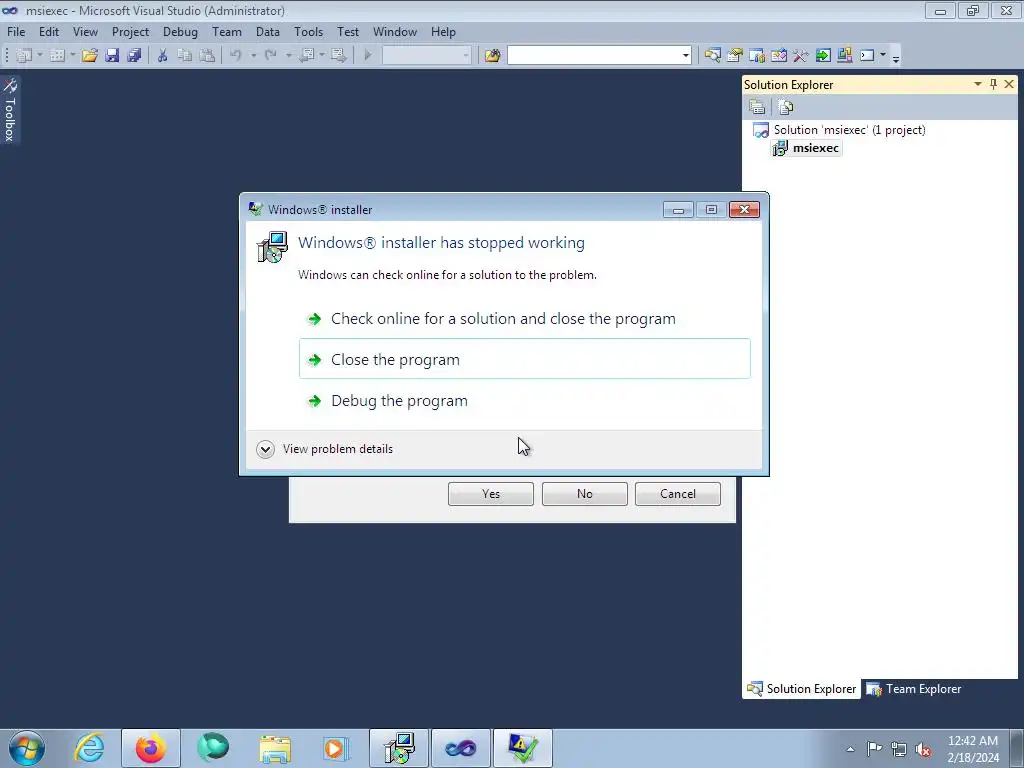Launch Internet Explorer from the taskbar
The width and height of the screenshot is (1024, 768).
89,748
